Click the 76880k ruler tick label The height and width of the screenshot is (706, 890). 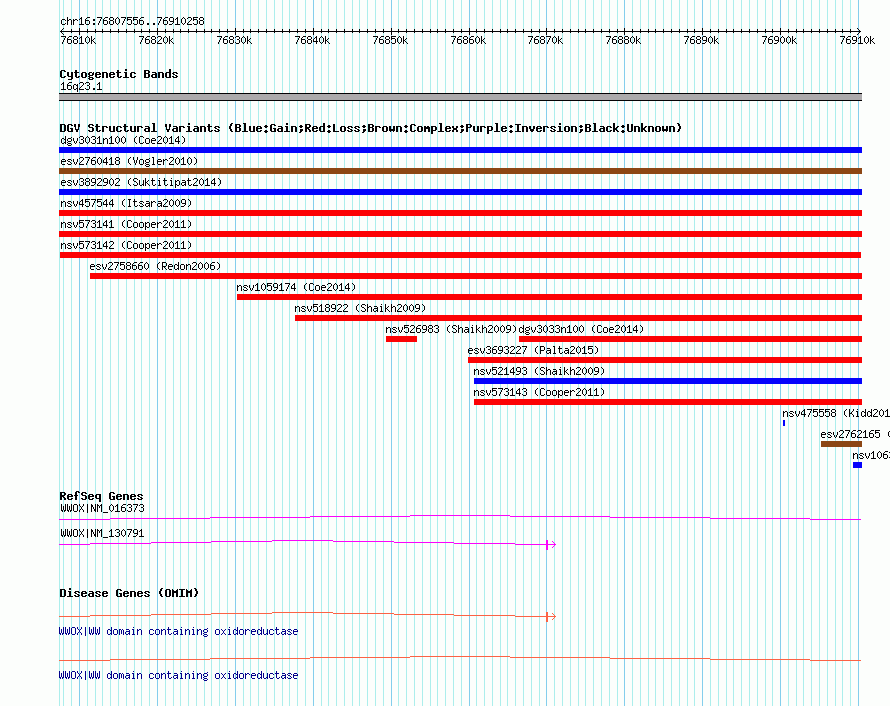pos(623,40)
